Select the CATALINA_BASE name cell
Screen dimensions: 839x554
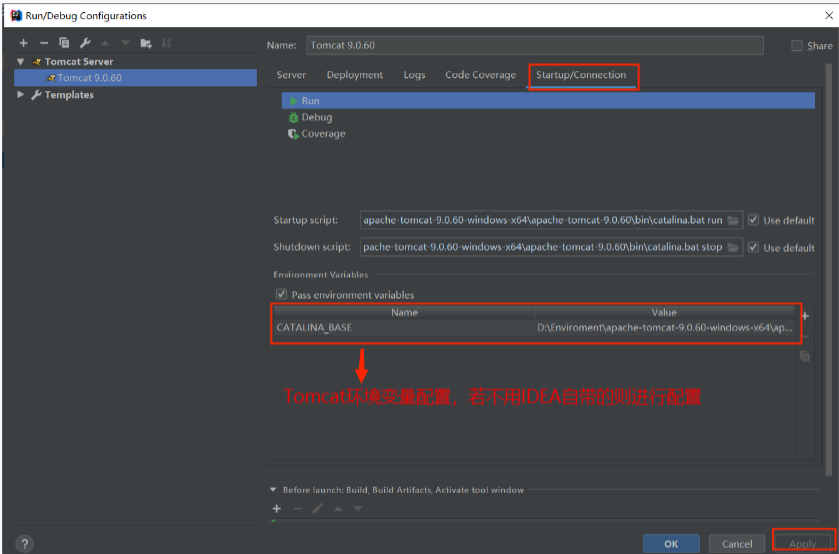[x=404, y=328]
